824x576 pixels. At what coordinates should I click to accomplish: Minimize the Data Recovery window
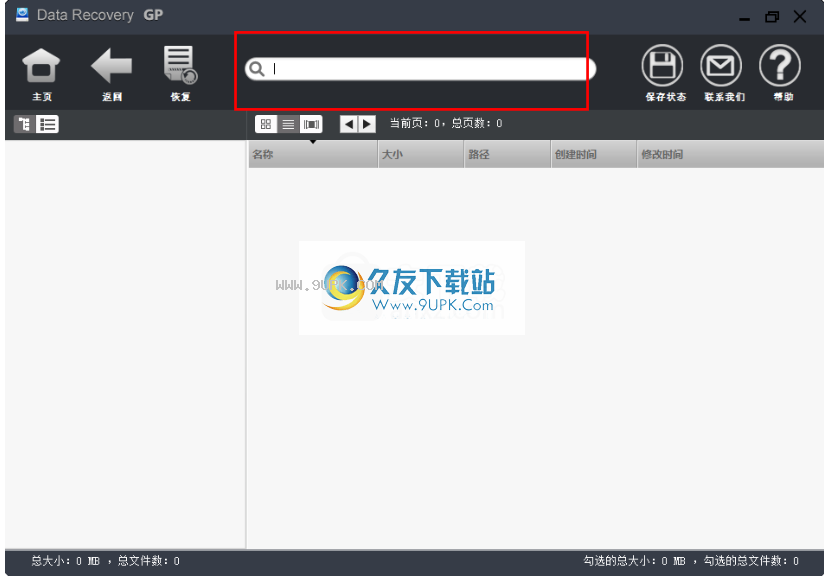pyautogui.click(x=744, y=17)
